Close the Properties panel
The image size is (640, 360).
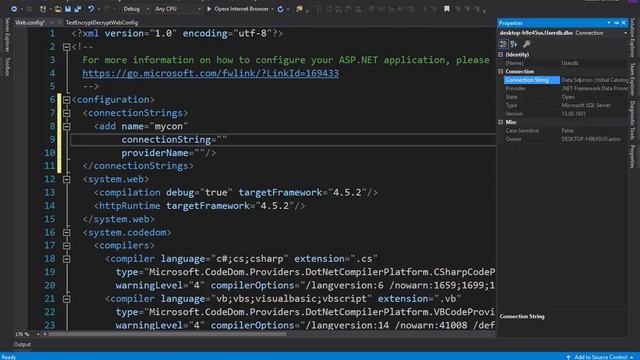(x=624, y=23)
